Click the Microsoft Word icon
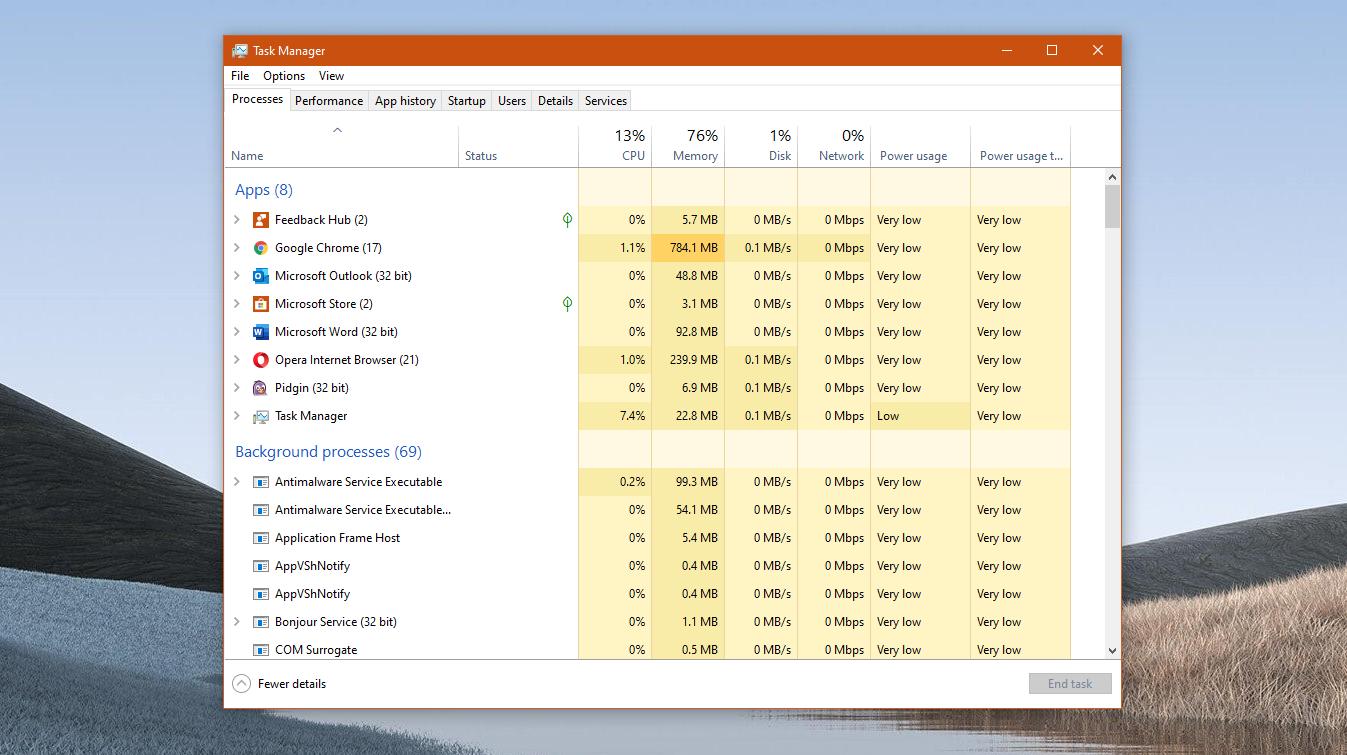Viewport: 1347px width, 755px height. tap(260, 332)
